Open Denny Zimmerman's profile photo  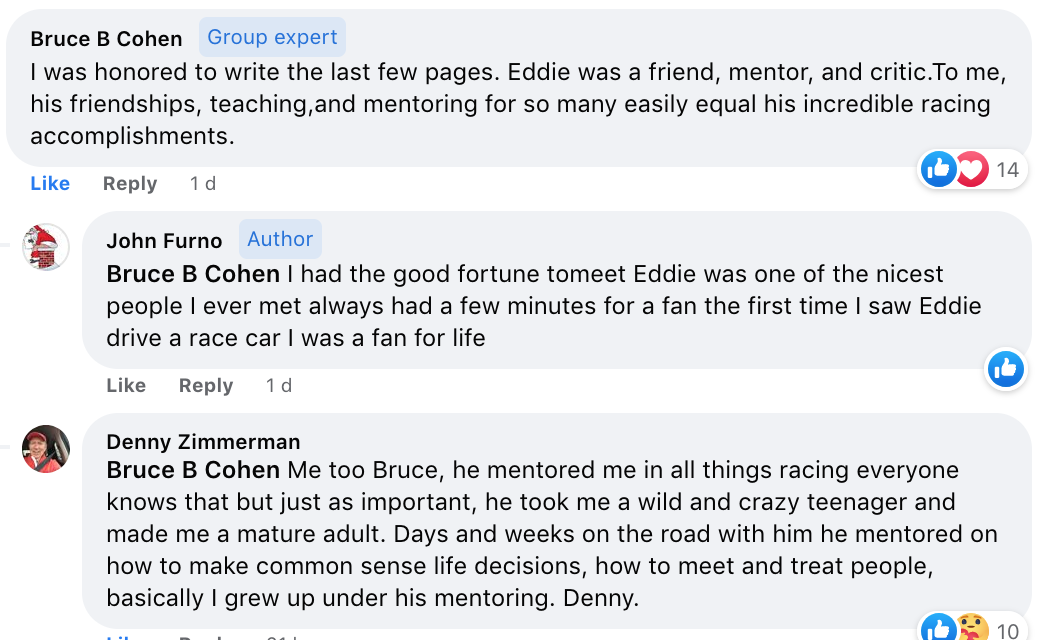point(46,449)
